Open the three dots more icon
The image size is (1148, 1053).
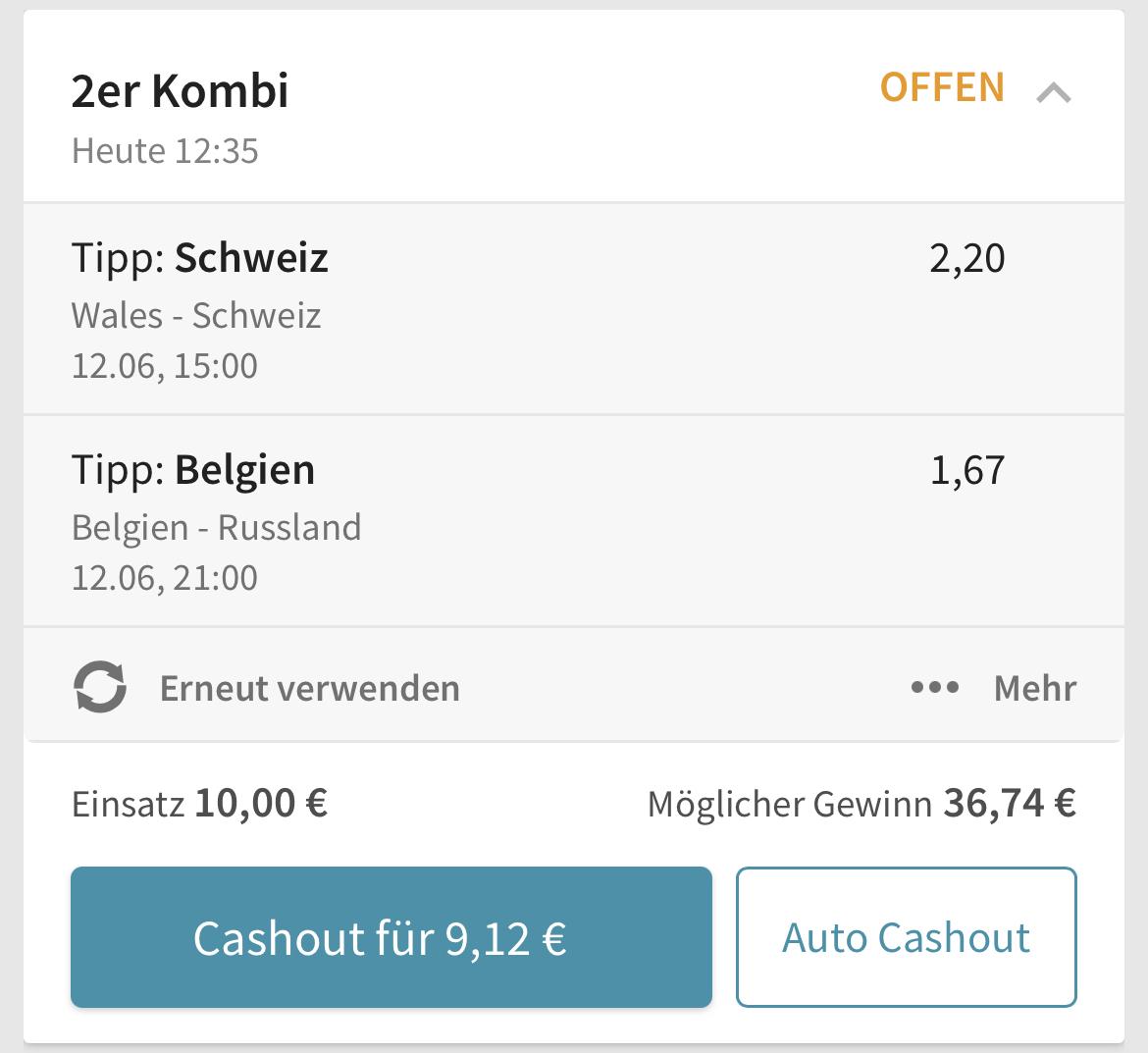(x=935, y=687)
